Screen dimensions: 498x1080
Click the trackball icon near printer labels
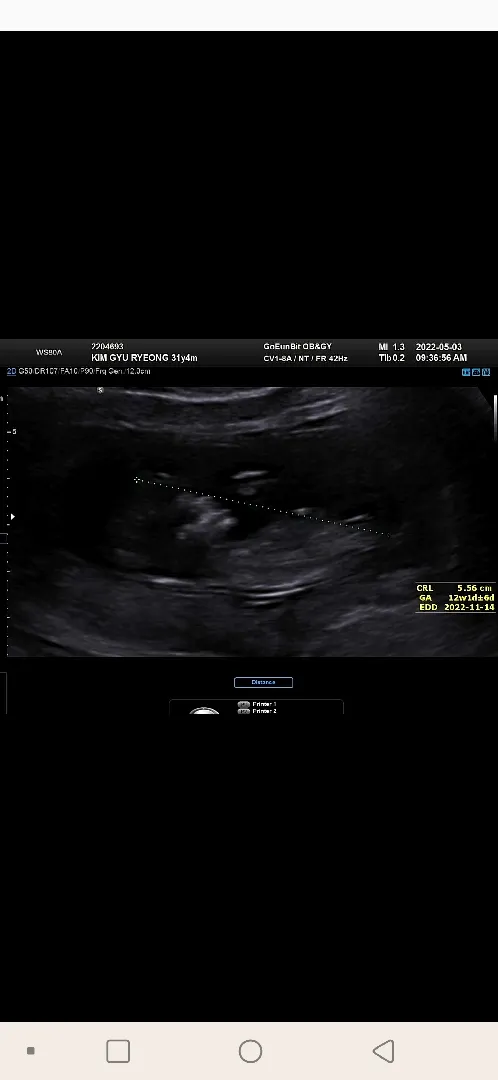(x=204, y=711)
